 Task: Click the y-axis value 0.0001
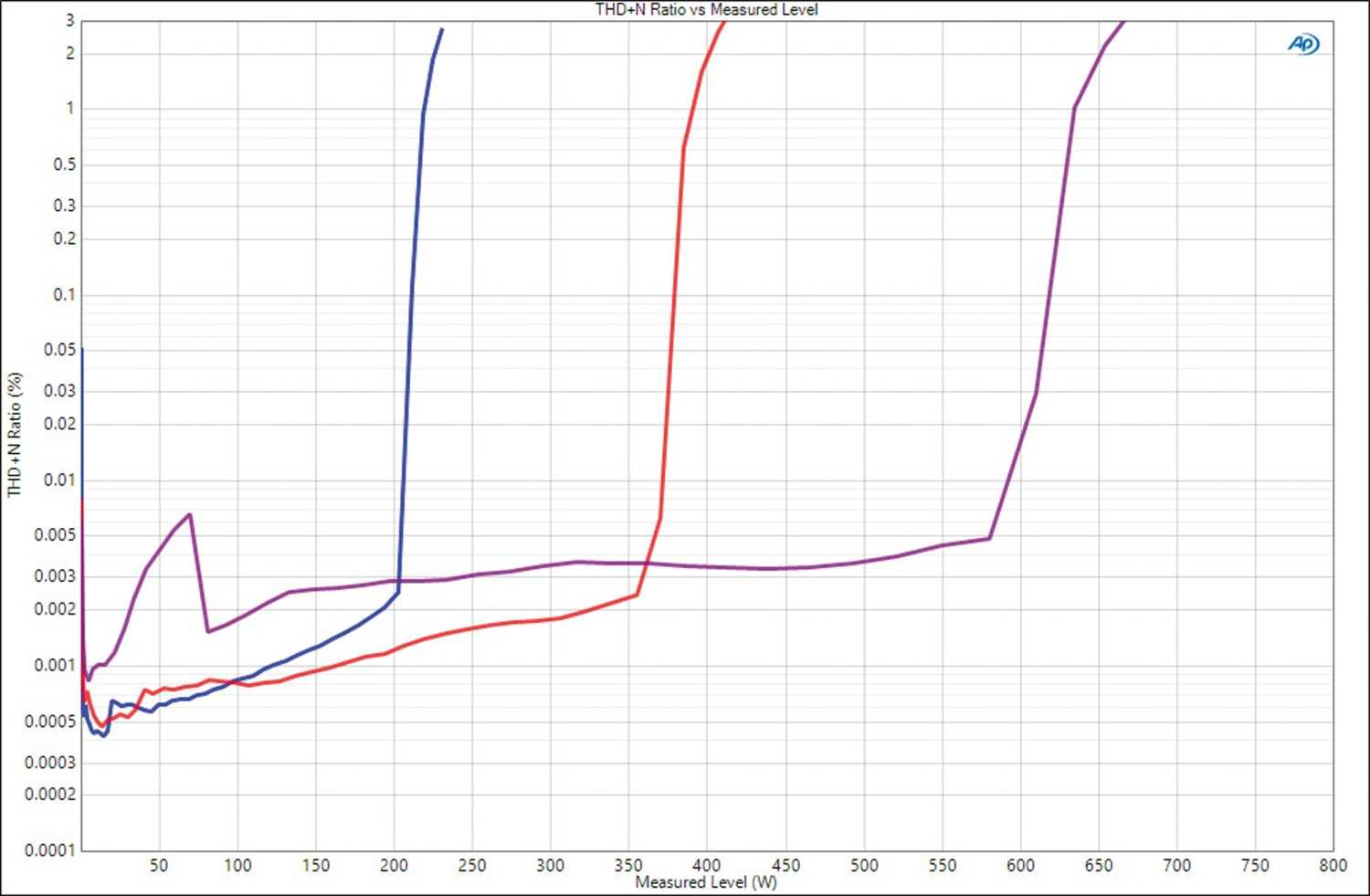coord(51,850)
